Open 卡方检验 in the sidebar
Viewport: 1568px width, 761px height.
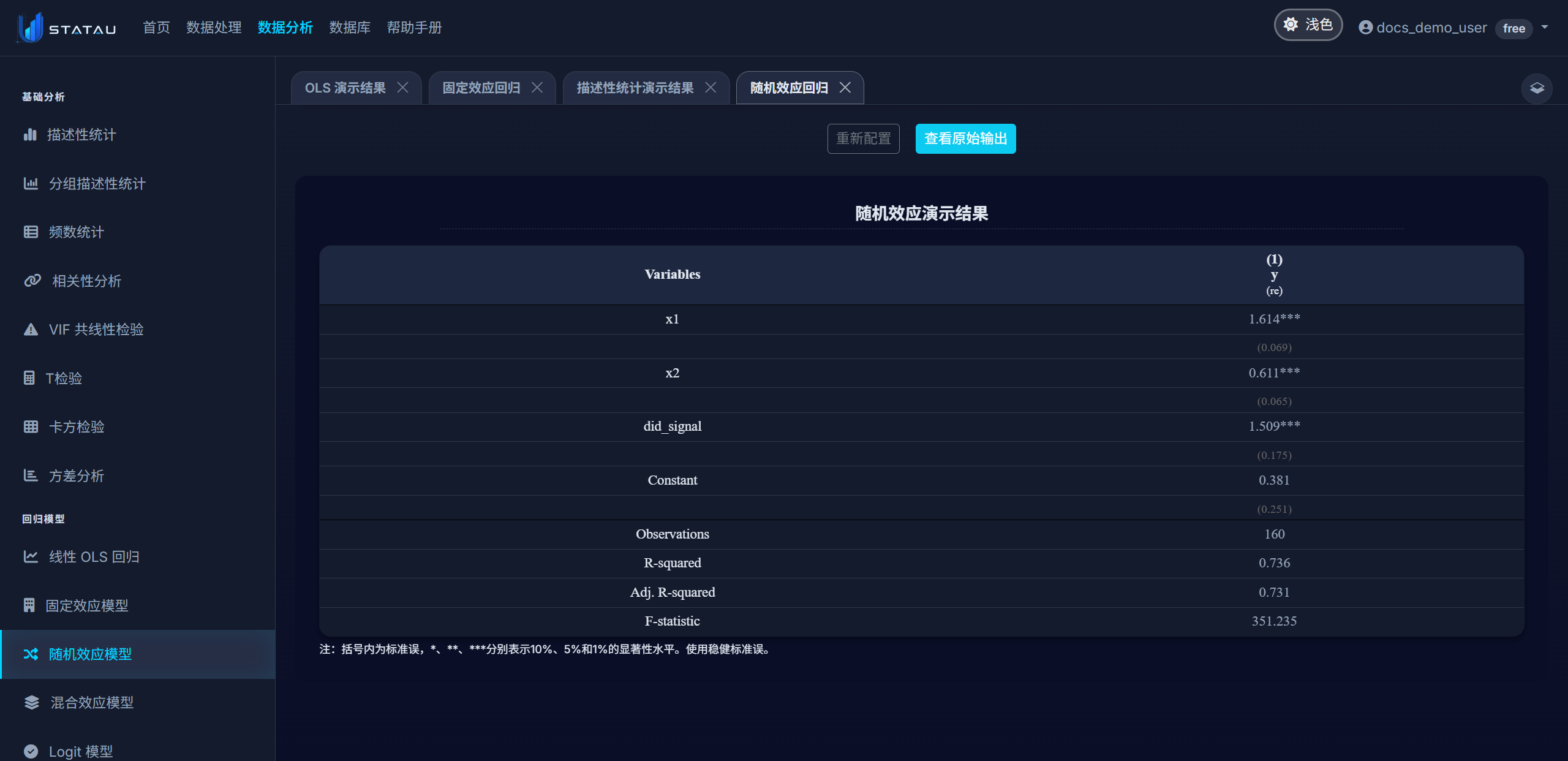coord(138,426)
